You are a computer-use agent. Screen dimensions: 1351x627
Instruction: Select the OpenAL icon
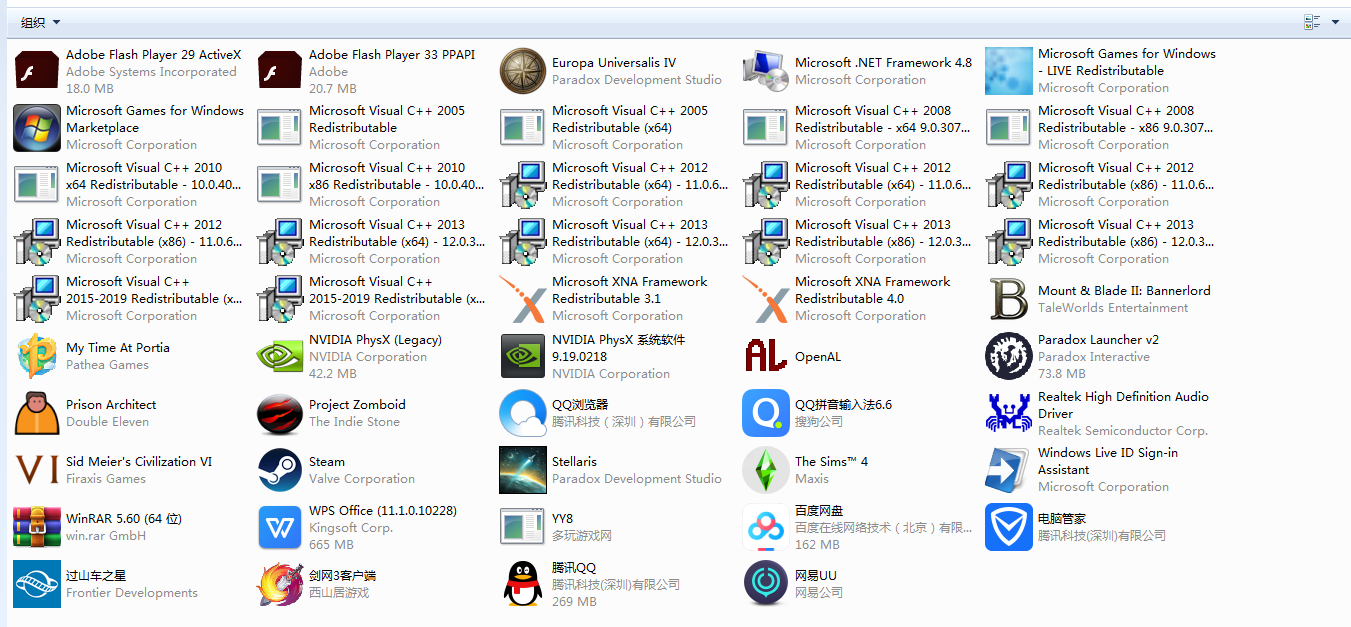click(x=766, y=356)
